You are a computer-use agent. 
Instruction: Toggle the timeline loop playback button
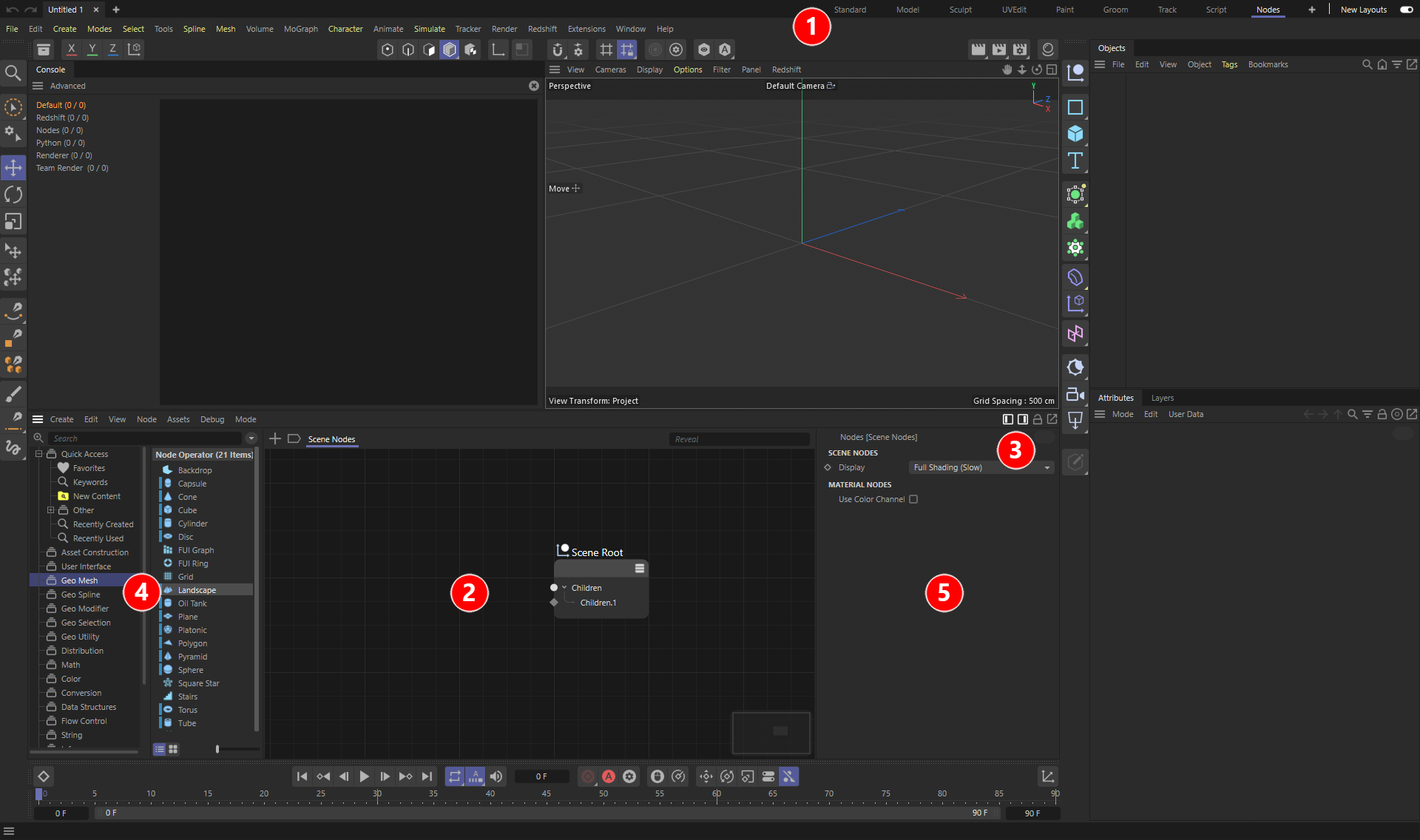tap(454, 776)
